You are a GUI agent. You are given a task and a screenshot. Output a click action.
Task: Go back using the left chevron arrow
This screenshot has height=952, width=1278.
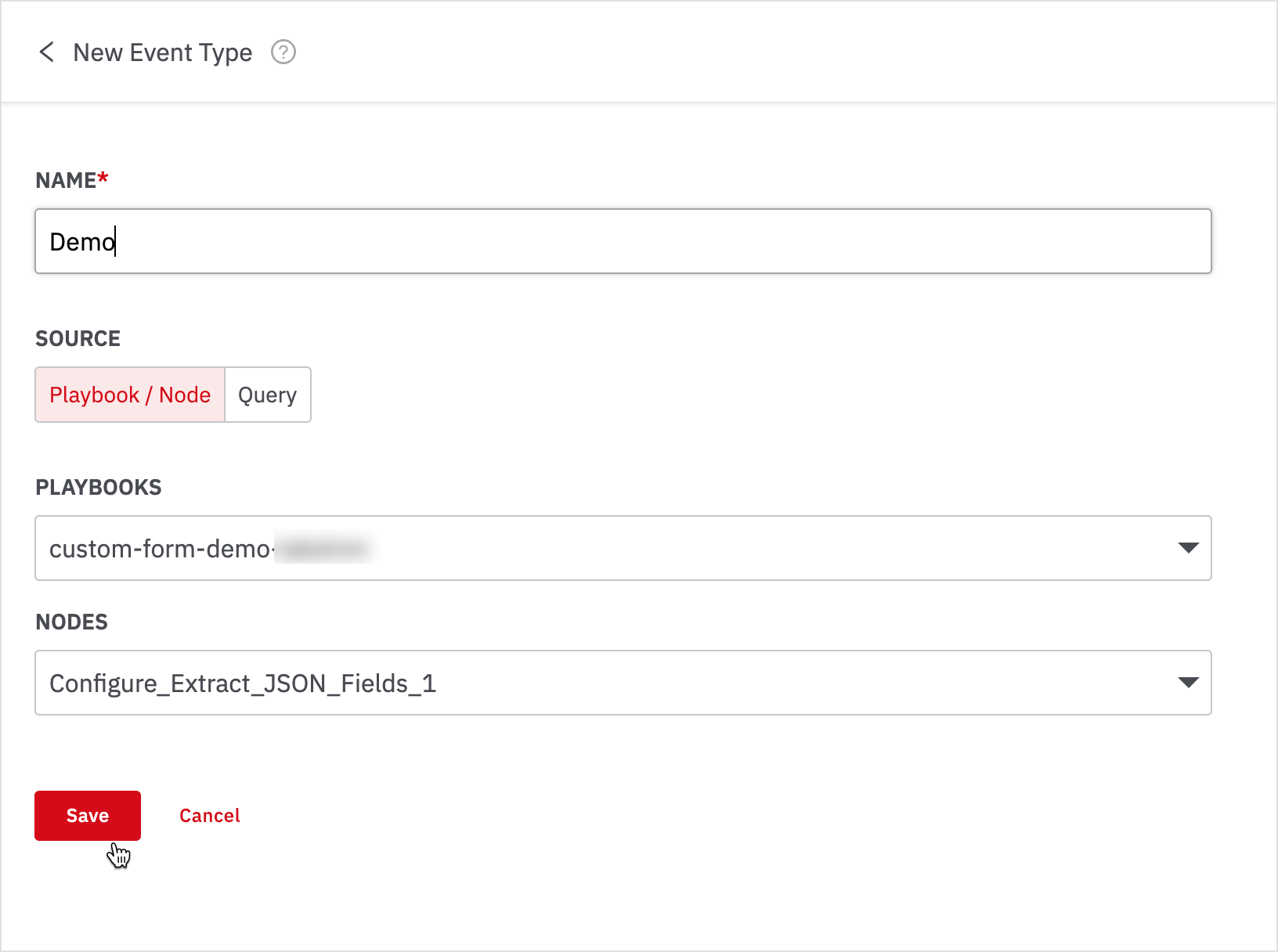pyautogui.click(x=47, y=52)
